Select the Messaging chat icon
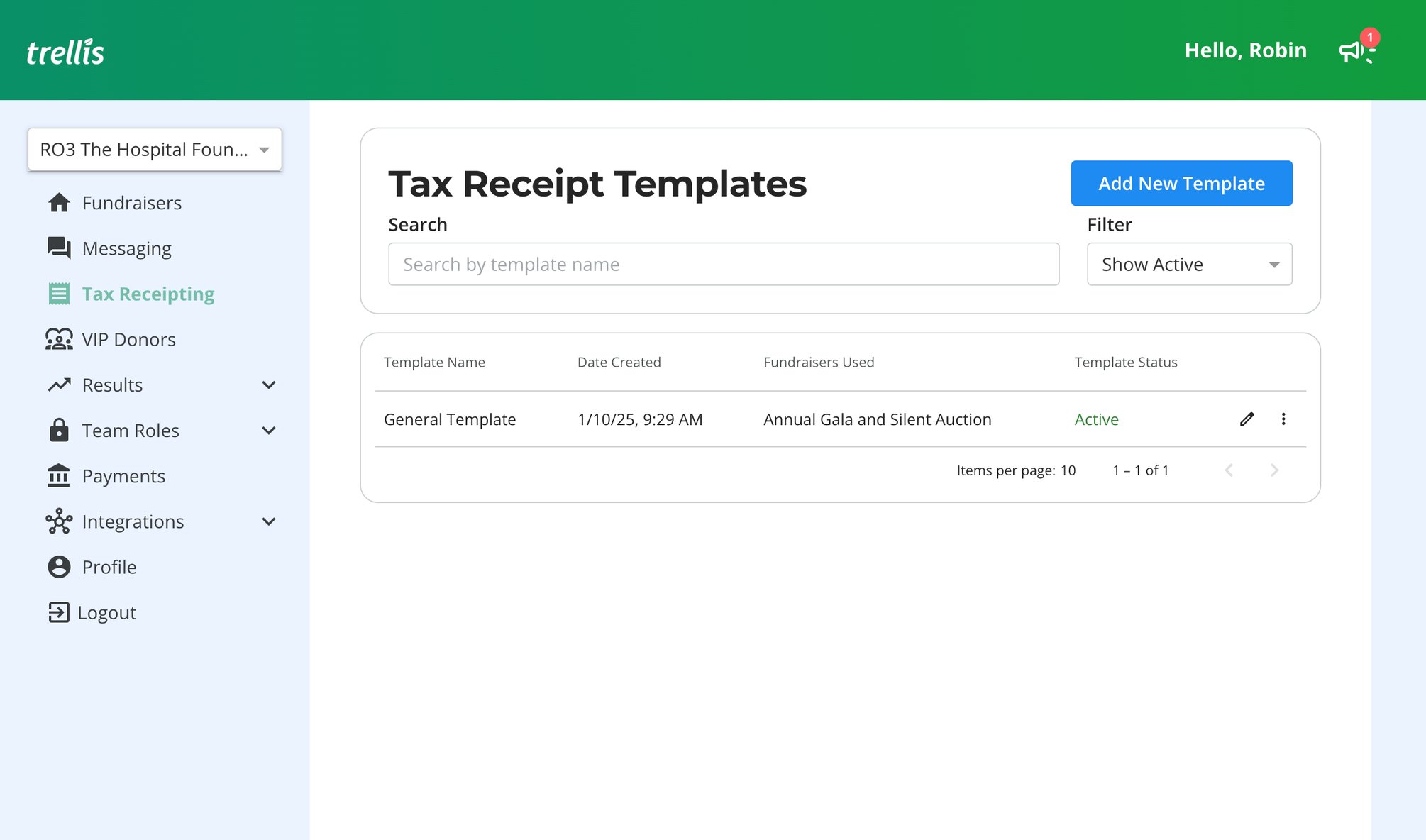1426x840 pixels. pyautogui.click(x=59, y=248)
